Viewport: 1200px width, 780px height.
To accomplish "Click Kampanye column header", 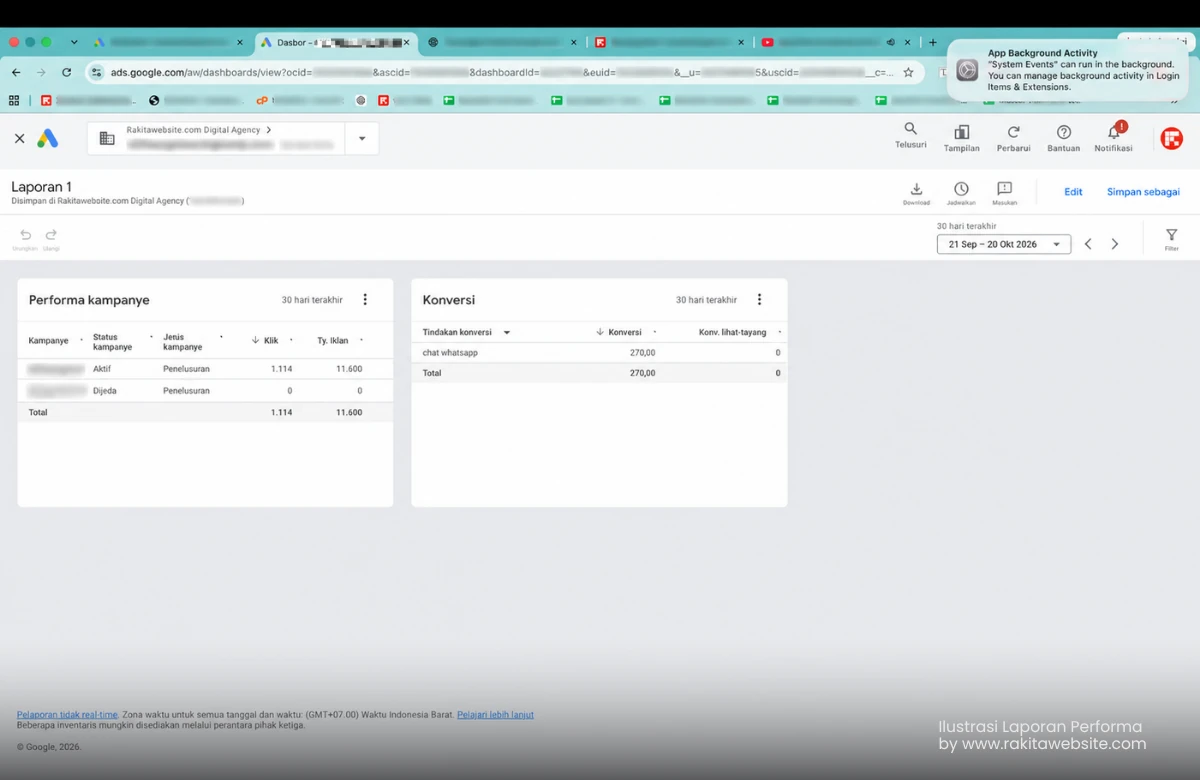I will pos(48,340).
